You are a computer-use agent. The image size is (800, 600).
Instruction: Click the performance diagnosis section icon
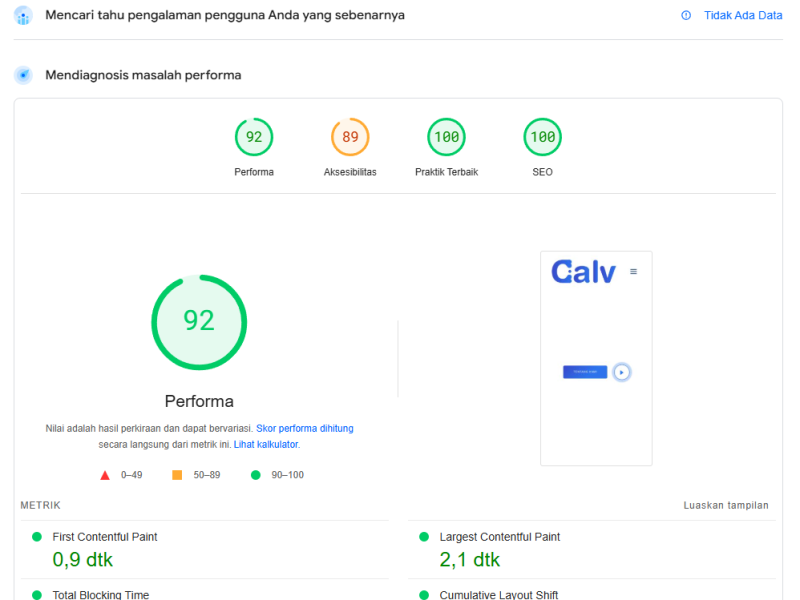[x=23, y=75]
